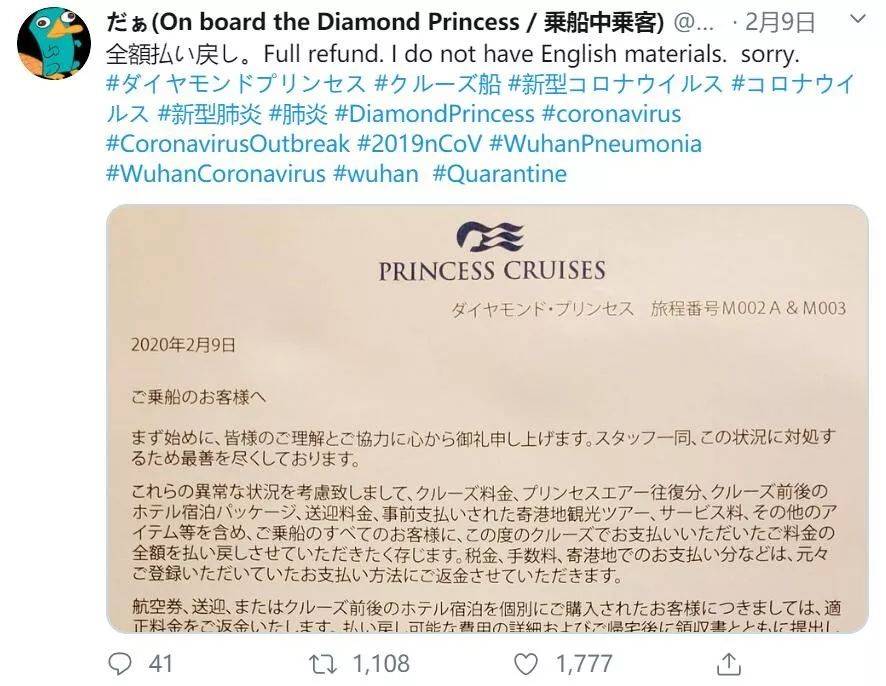Open the platypus profile avatar
This screenshot has height=686, width=886.
[x=54, y=44]
